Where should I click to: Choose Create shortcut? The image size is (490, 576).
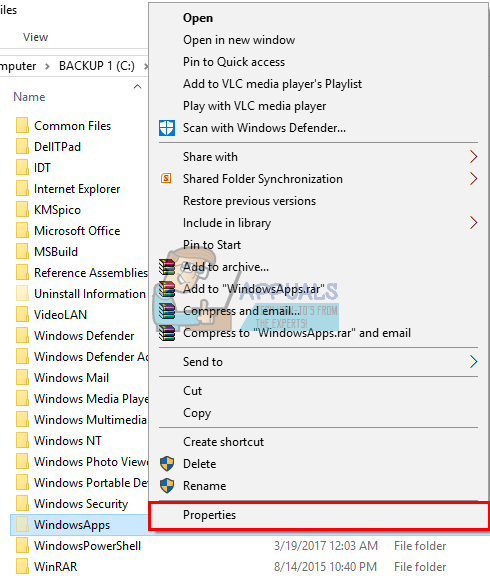[223, 442]
